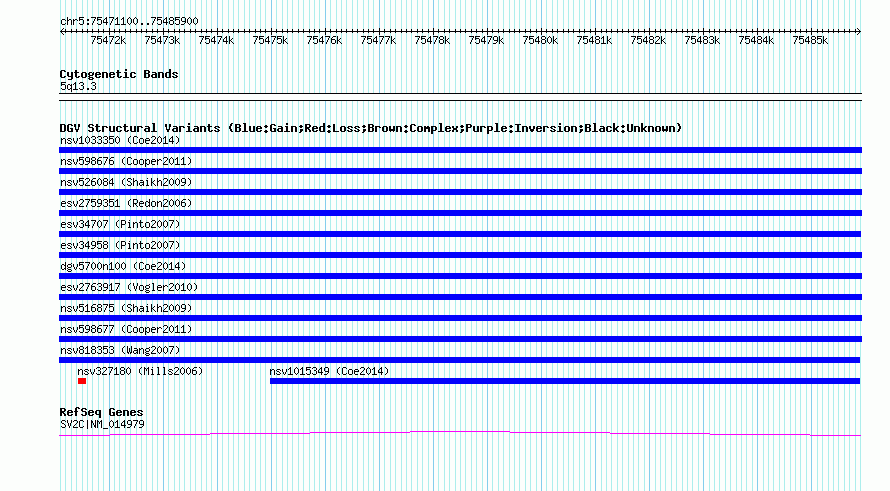Viewport: 890px width, 491px height.
Task: Click the nsv516875 (Shaikh2009) label
Action: coord(126,308)
